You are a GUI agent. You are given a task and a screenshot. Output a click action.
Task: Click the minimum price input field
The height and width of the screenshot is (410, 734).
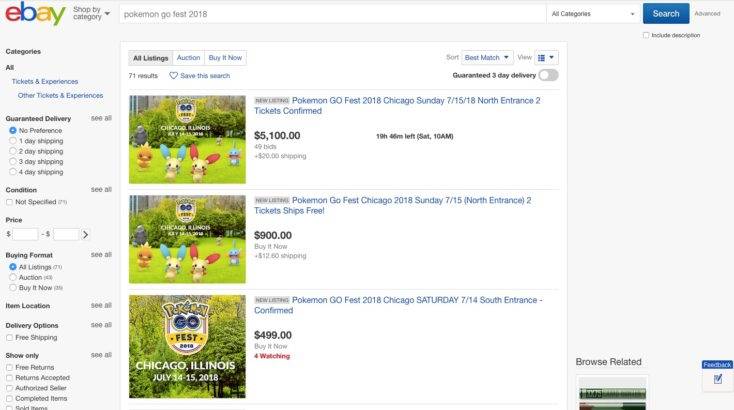pyautogui.click(x=25, y=234)
